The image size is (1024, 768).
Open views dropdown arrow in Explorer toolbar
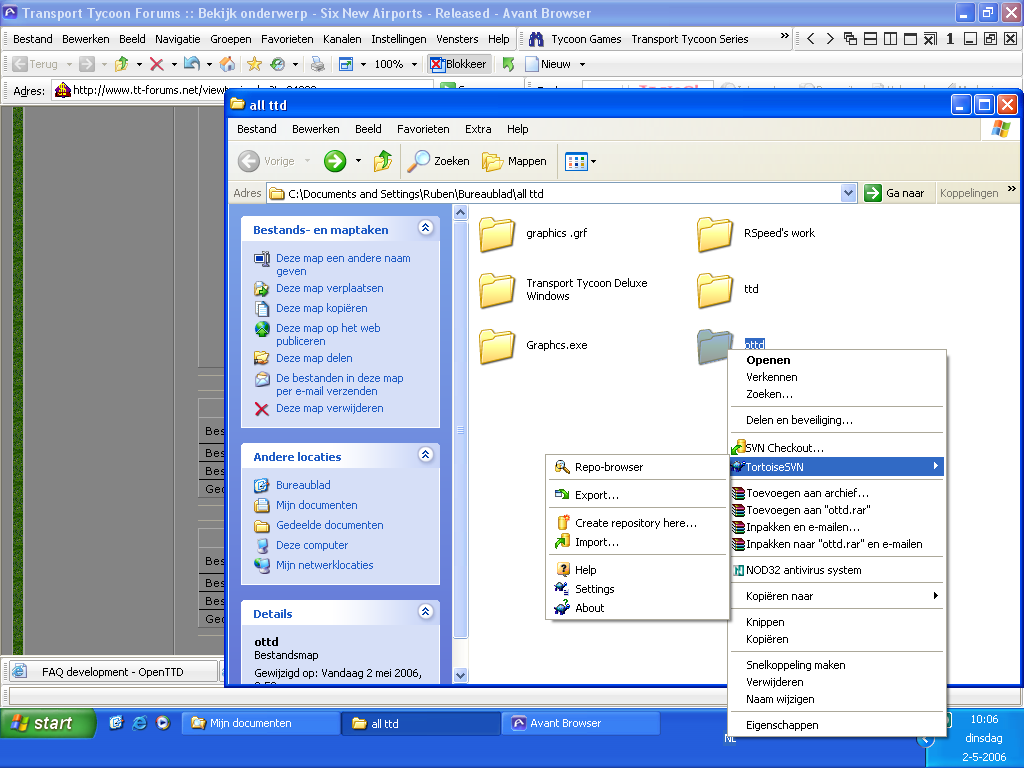(x=594, y=161)
